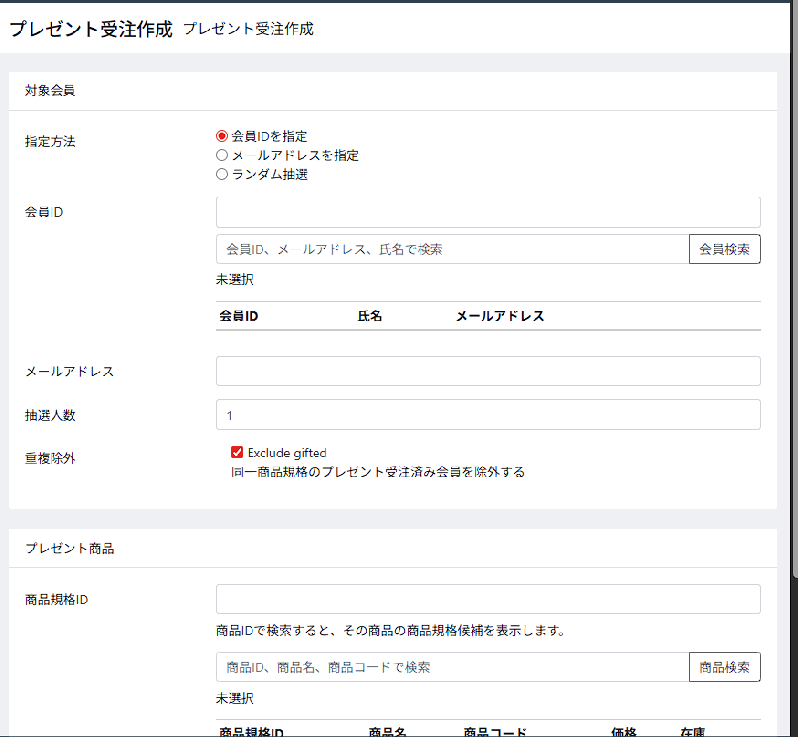Click the product search box placeholder field
The height and width of the screenshot is (737, 798).
452,667
